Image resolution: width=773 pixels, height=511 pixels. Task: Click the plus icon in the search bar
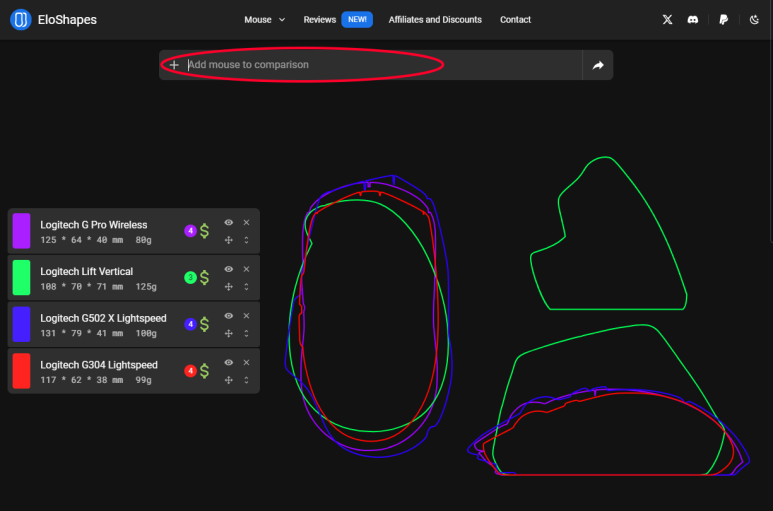174,65
